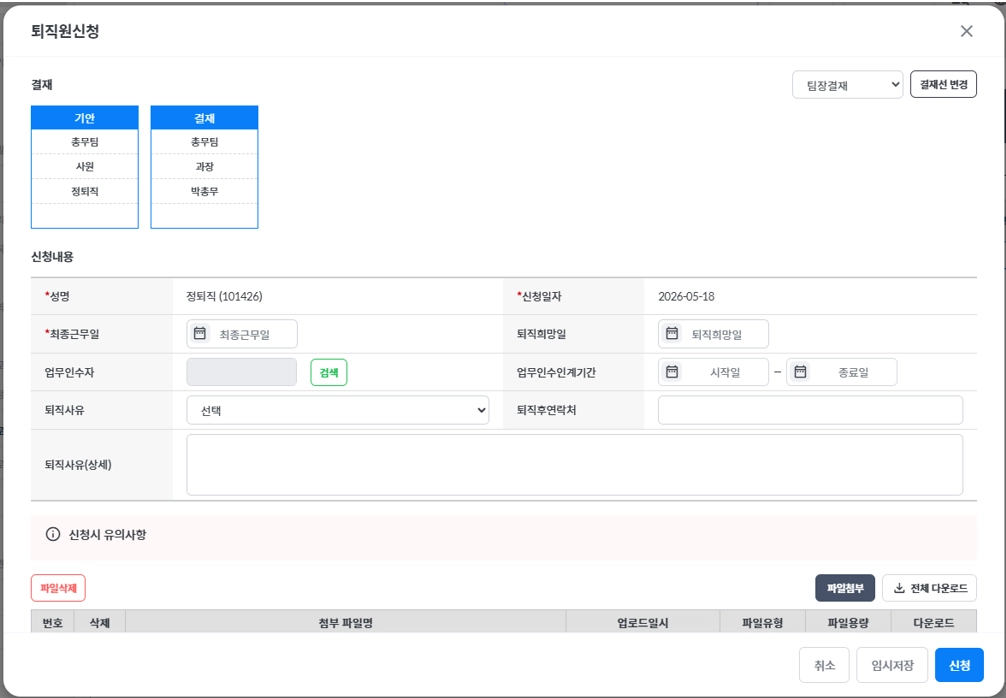Focus the 퇴직희망일 date field
Screen dimensions: 1006x698
tap(713, 334)
